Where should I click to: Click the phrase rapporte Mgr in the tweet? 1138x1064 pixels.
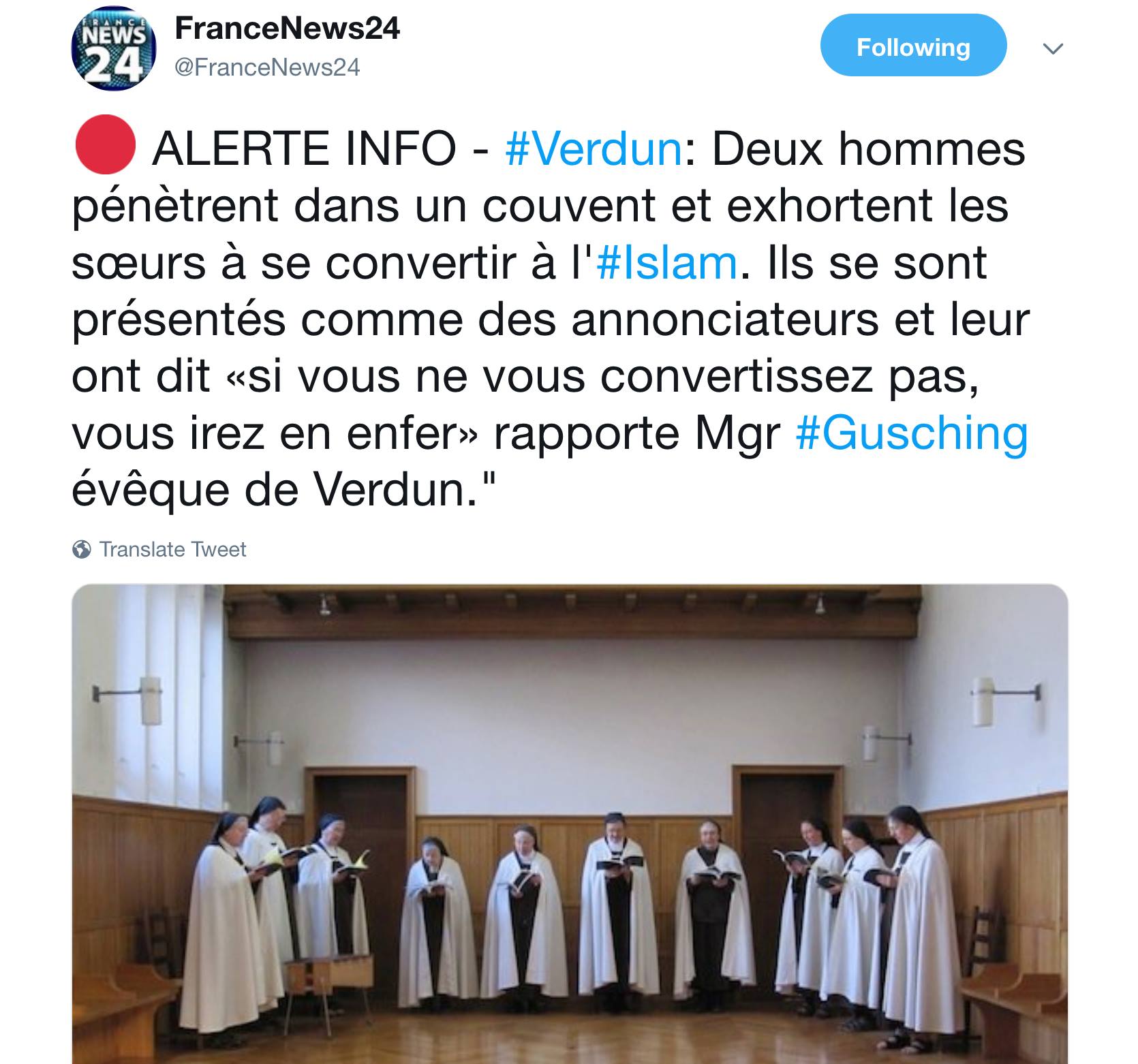(637, 434)
